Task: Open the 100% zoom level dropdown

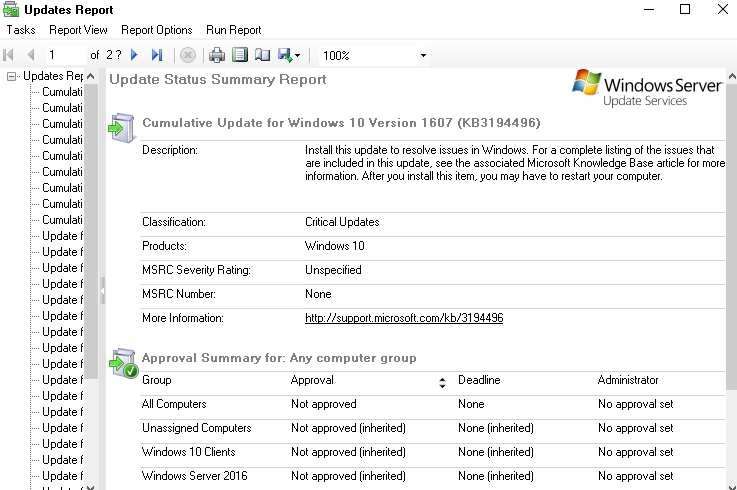Action: pos(423,55)
